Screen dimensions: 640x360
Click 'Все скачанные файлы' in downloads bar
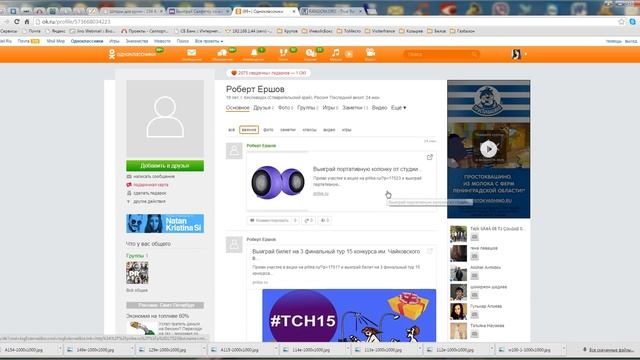coord(608,350)
